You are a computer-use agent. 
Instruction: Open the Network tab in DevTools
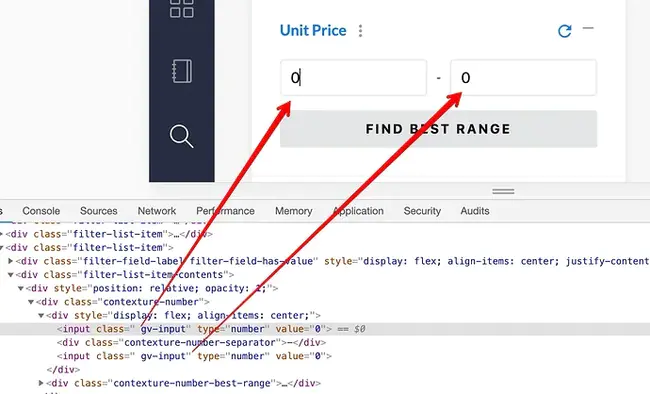157,211
